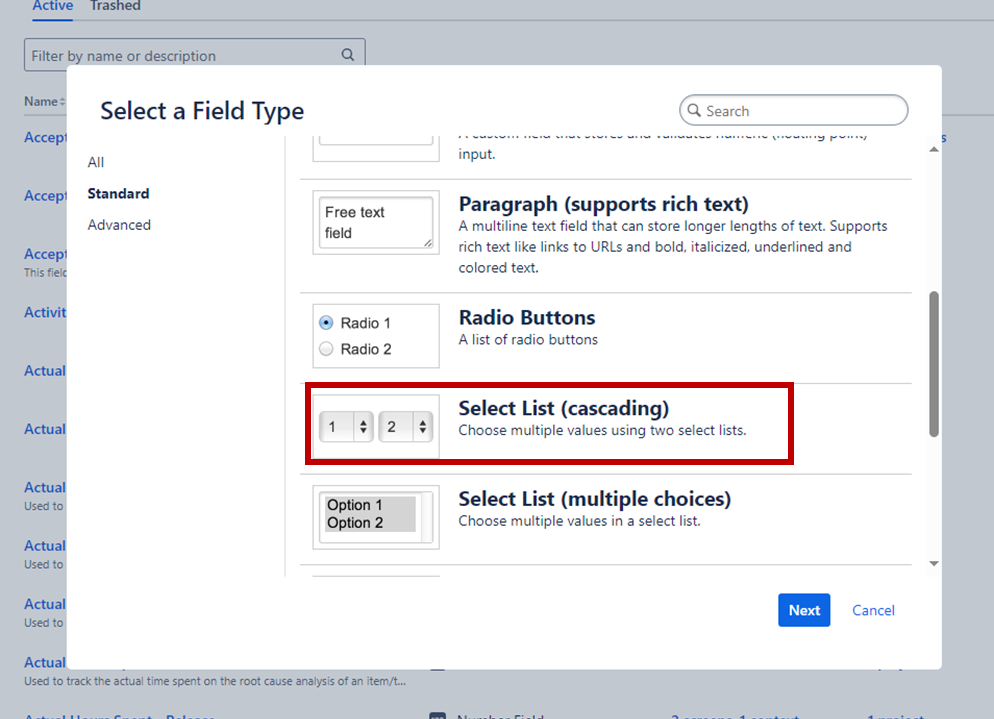Open the first cascading select spinner

point(345,425)
